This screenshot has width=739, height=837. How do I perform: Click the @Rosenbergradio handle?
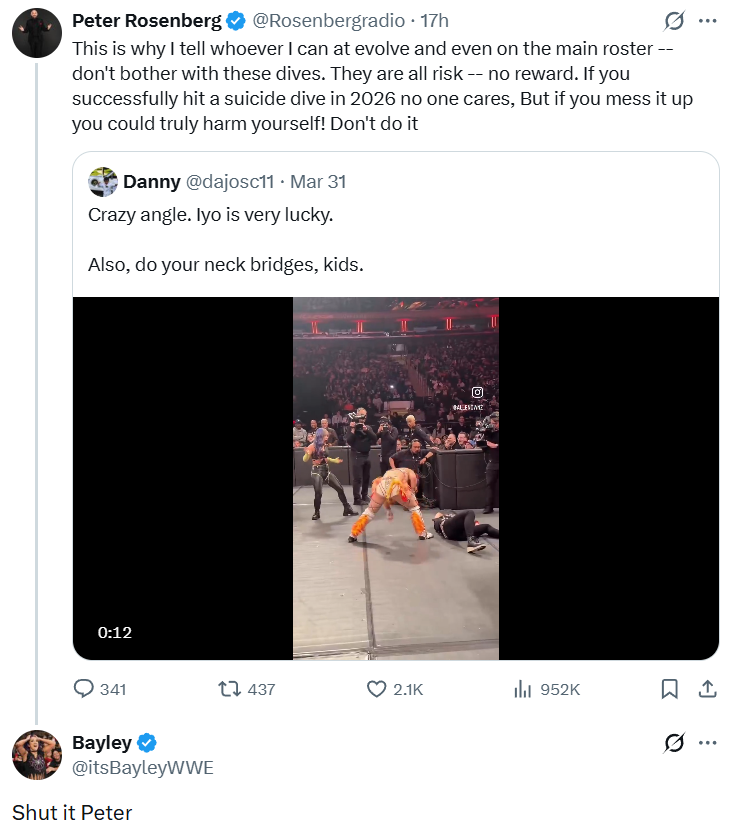coord(330,20)
